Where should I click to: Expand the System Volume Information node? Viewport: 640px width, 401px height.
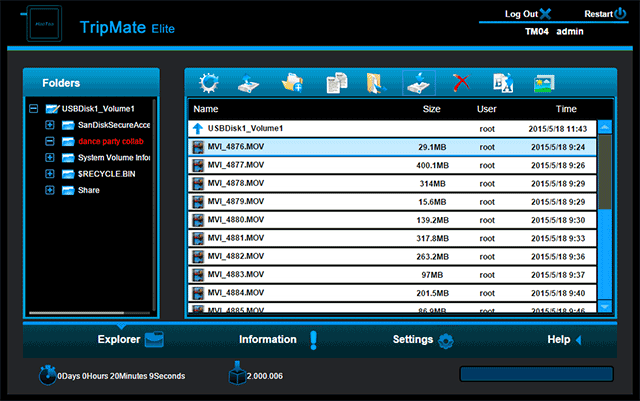(x=50, y=158)
